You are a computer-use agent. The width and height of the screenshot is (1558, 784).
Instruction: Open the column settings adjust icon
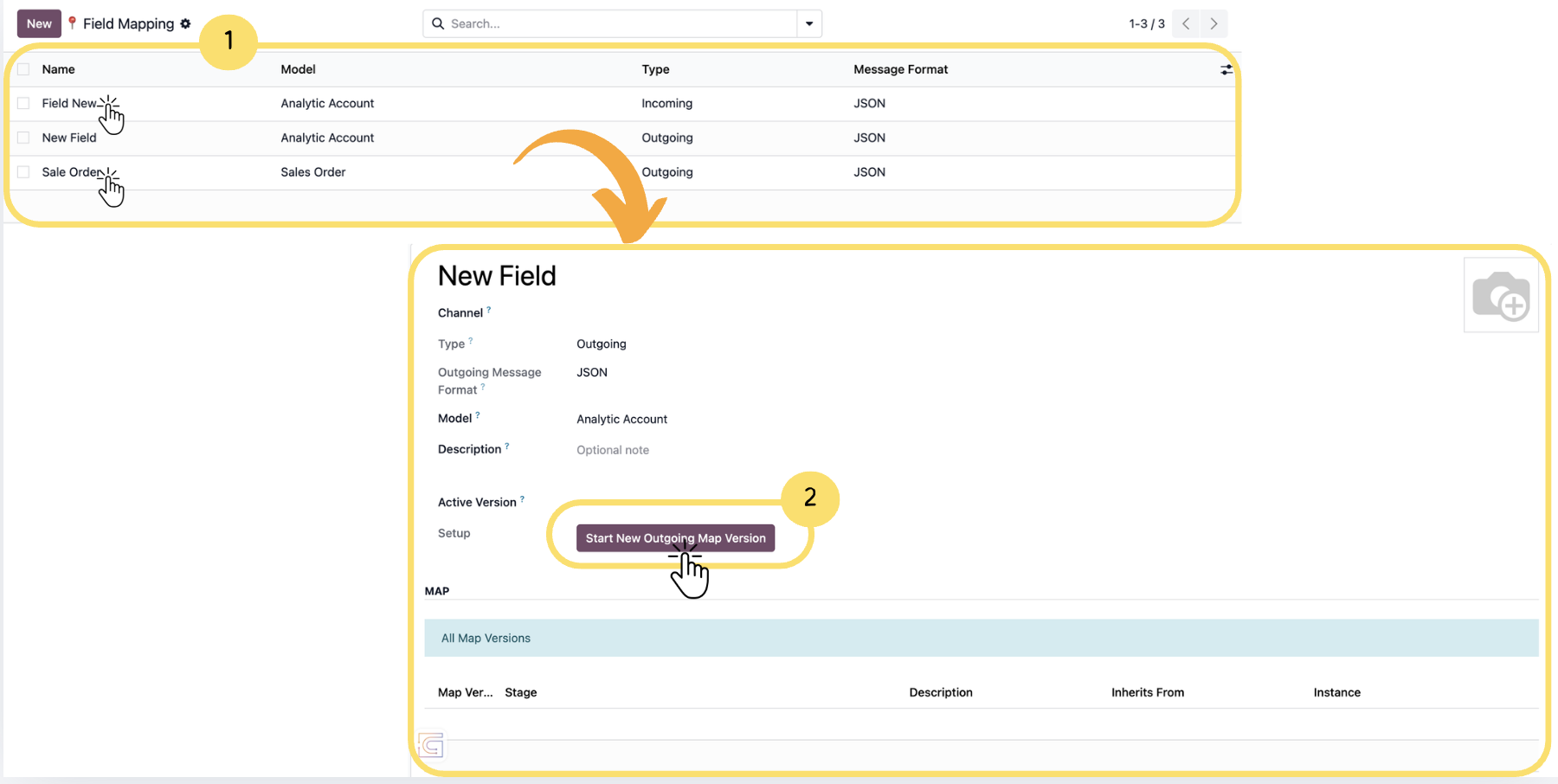point(1226,69)
